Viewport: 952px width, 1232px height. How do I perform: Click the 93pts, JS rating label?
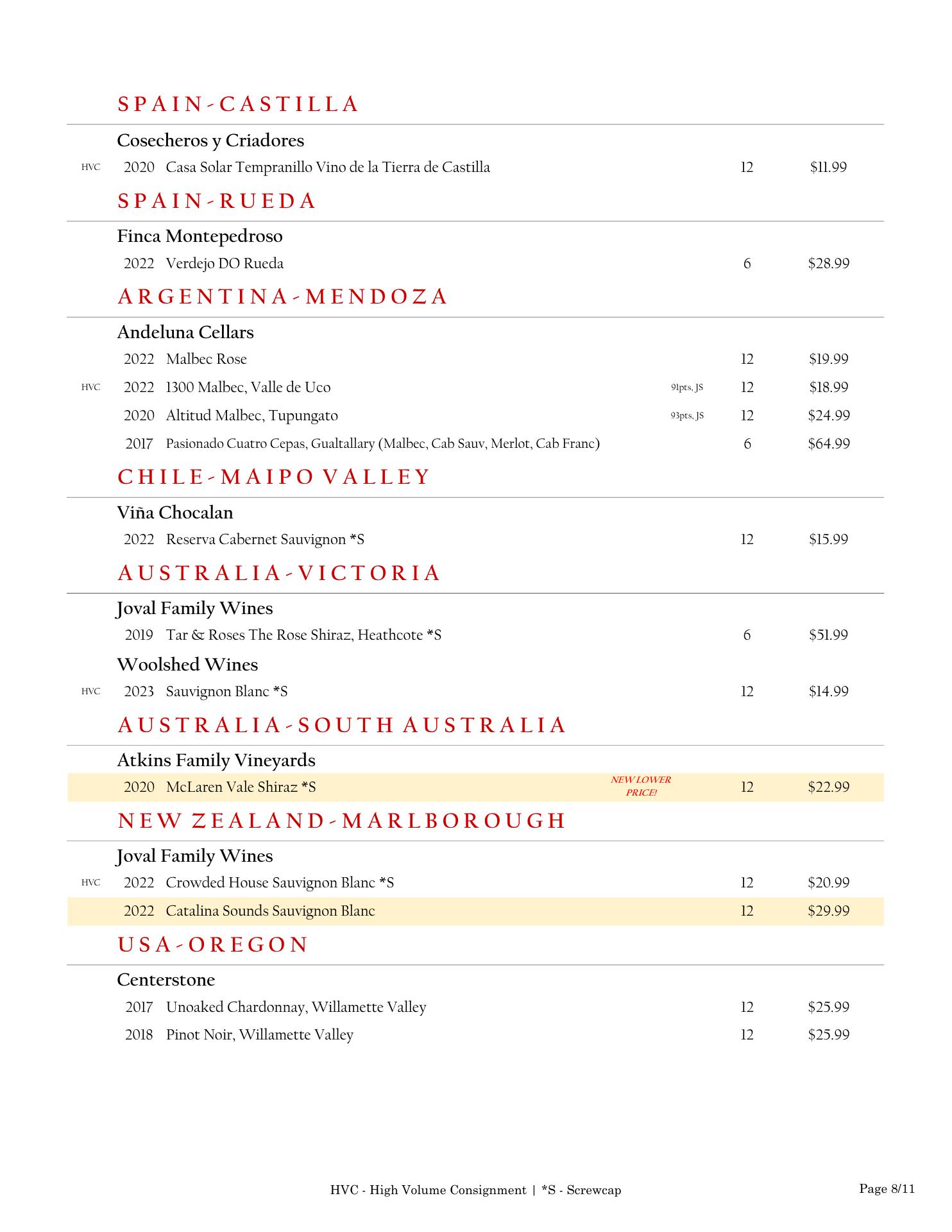coord(687,416)
